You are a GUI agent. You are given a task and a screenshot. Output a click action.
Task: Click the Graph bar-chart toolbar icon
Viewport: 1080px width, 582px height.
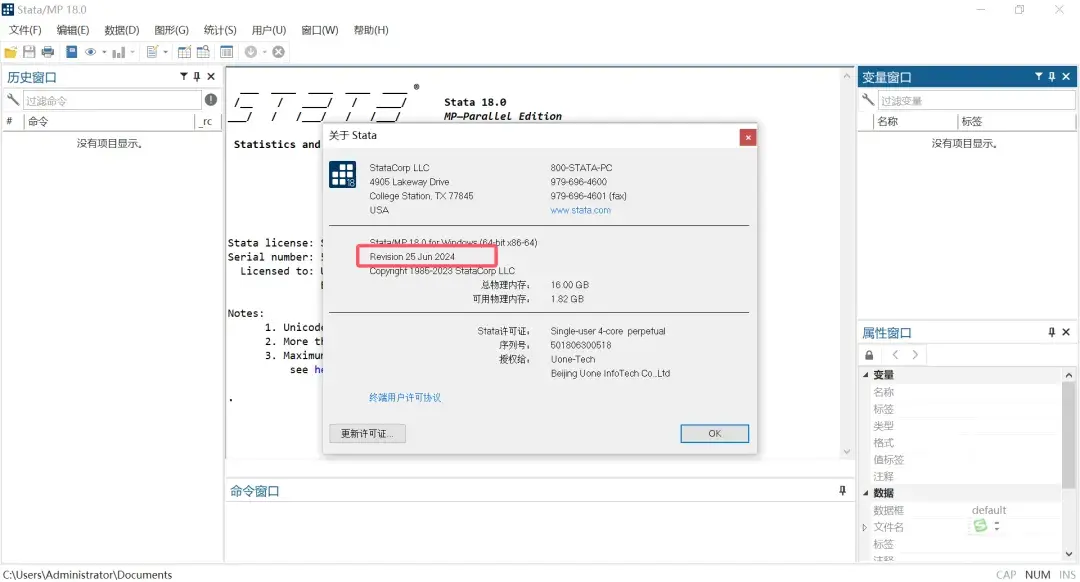coord(118,52)
